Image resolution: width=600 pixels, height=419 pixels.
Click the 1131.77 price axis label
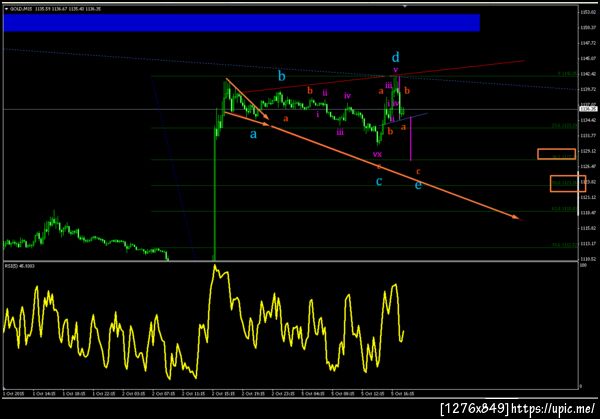588,135
